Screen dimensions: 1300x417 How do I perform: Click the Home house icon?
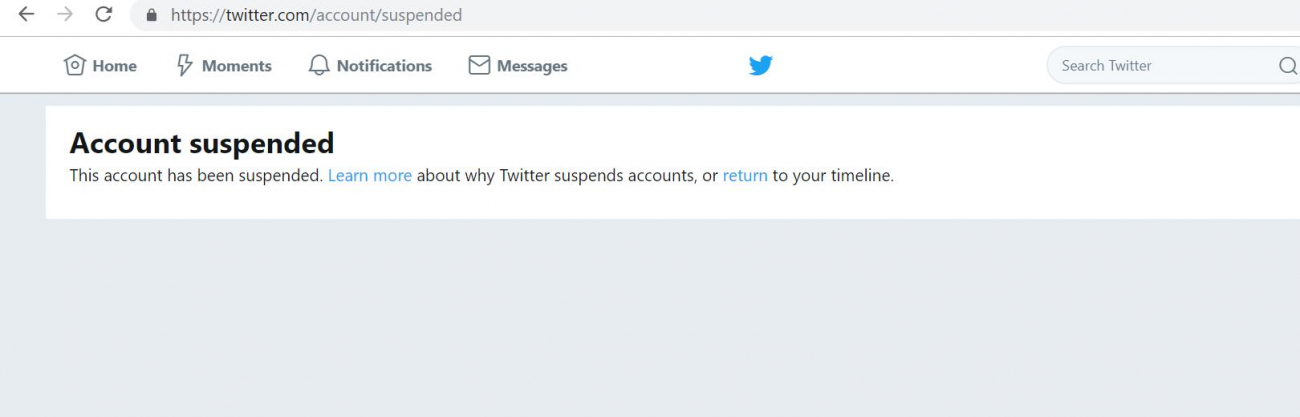pyautogui.click(x=74, y=65)
